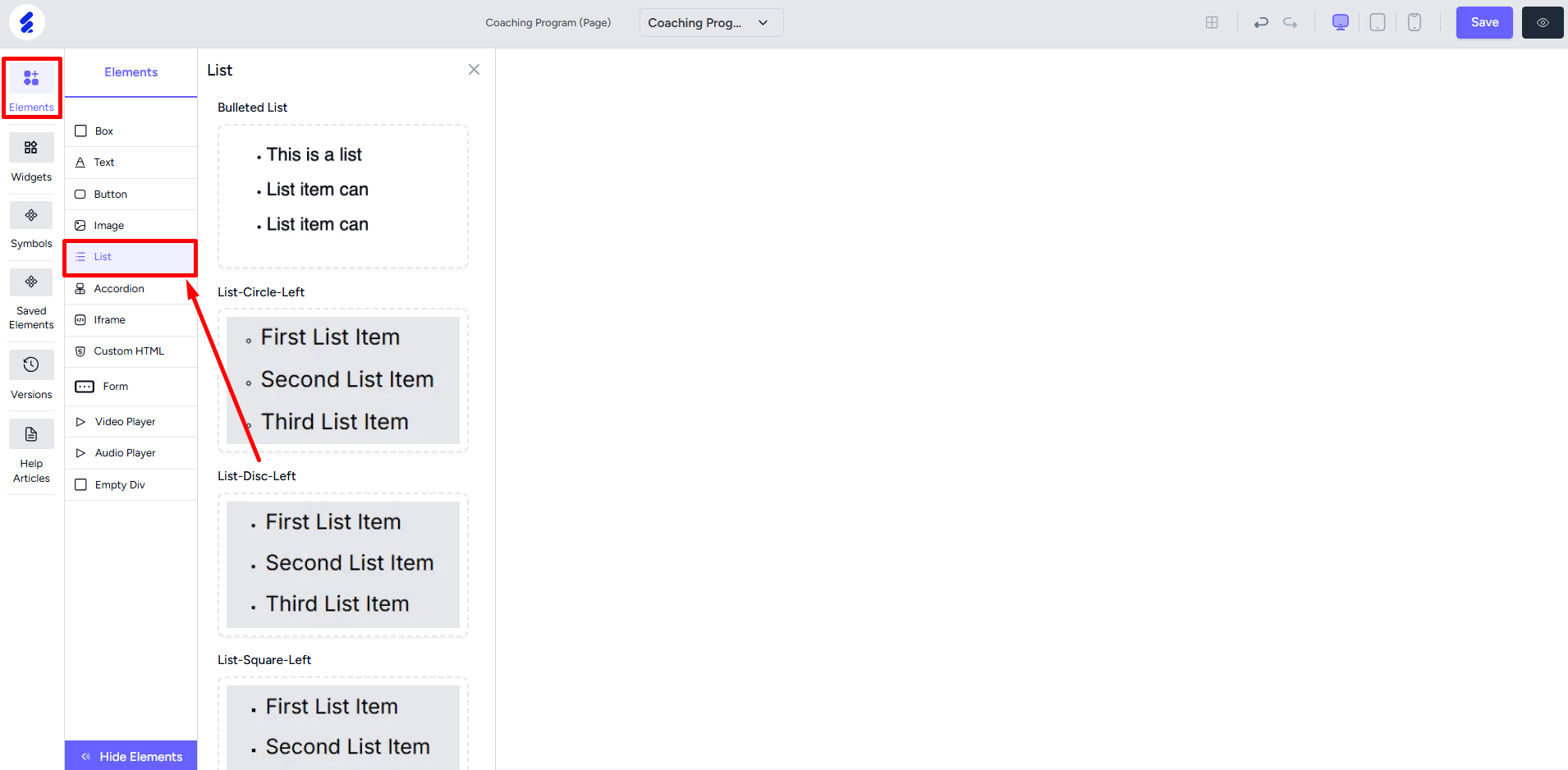Open the Widgets sidebar panel
Screen dimensions: 1568x770
(31, 158)
